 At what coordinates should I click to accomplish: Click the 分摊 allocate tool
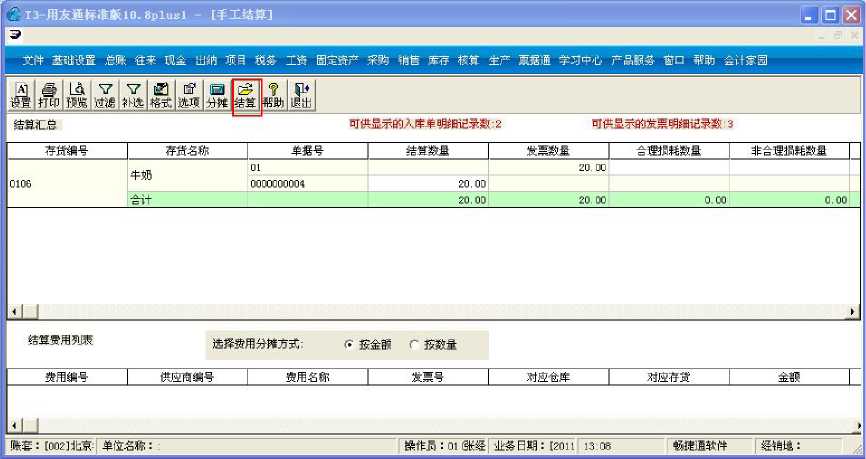click(217, 96)
